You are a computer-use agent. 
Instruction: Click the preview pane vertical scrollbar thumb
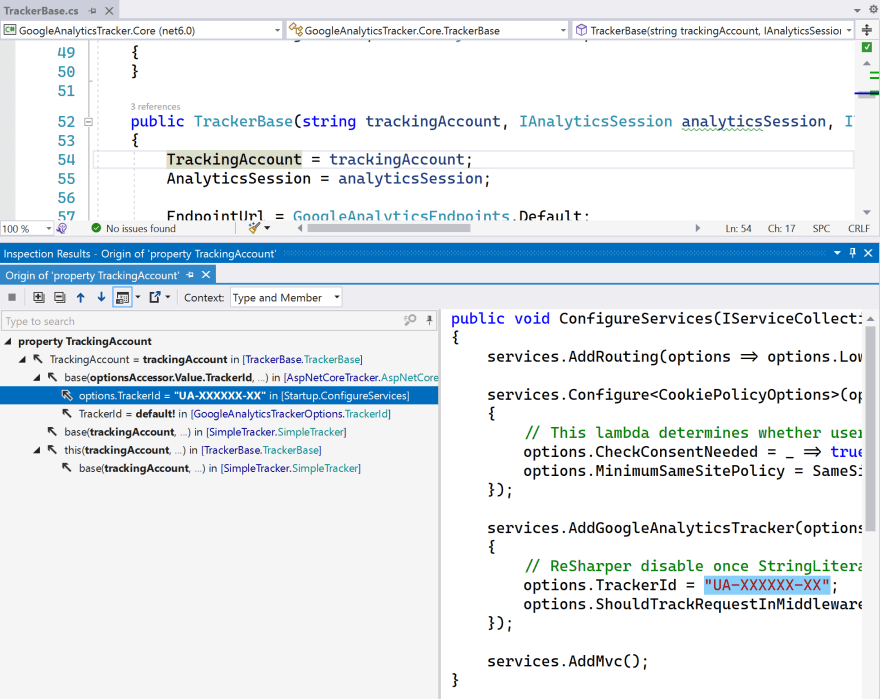click(x=870, y=430)
